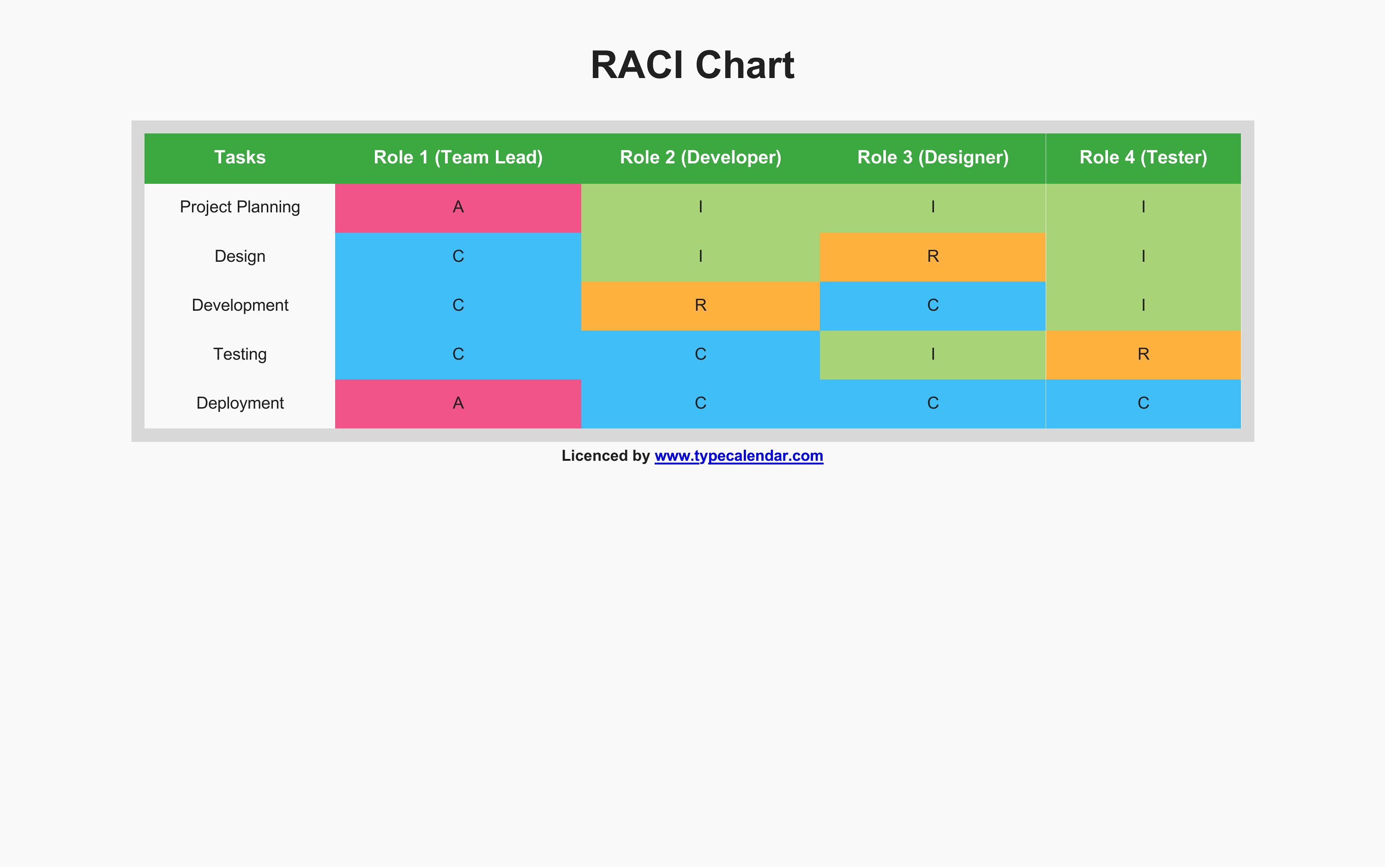Select Team Lead's A cell for Deployment
The width and height of the screenshot is (1385, 868).
458,404
